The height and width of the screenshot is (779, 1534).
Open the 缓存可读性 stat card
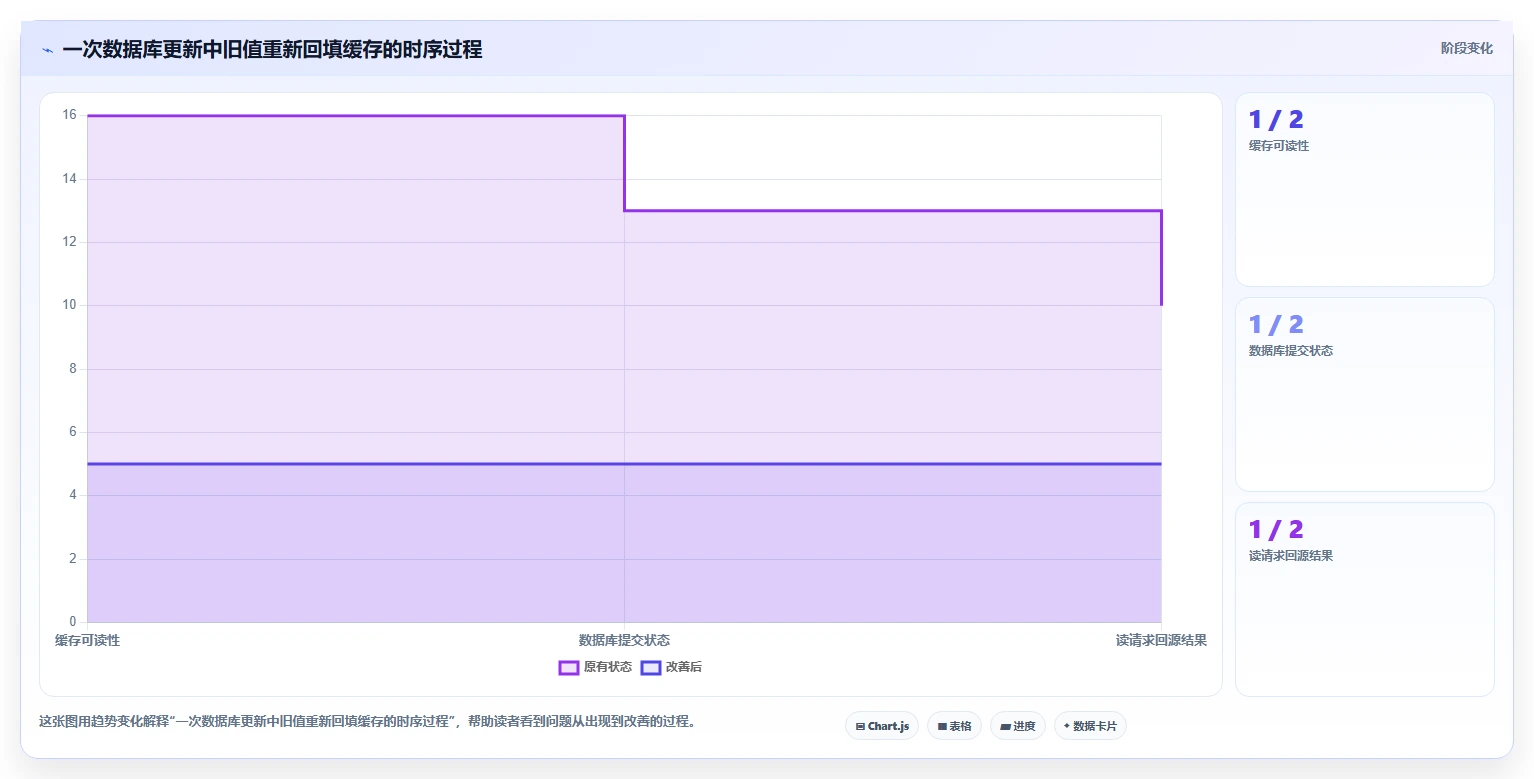[x=1365, y=190]
